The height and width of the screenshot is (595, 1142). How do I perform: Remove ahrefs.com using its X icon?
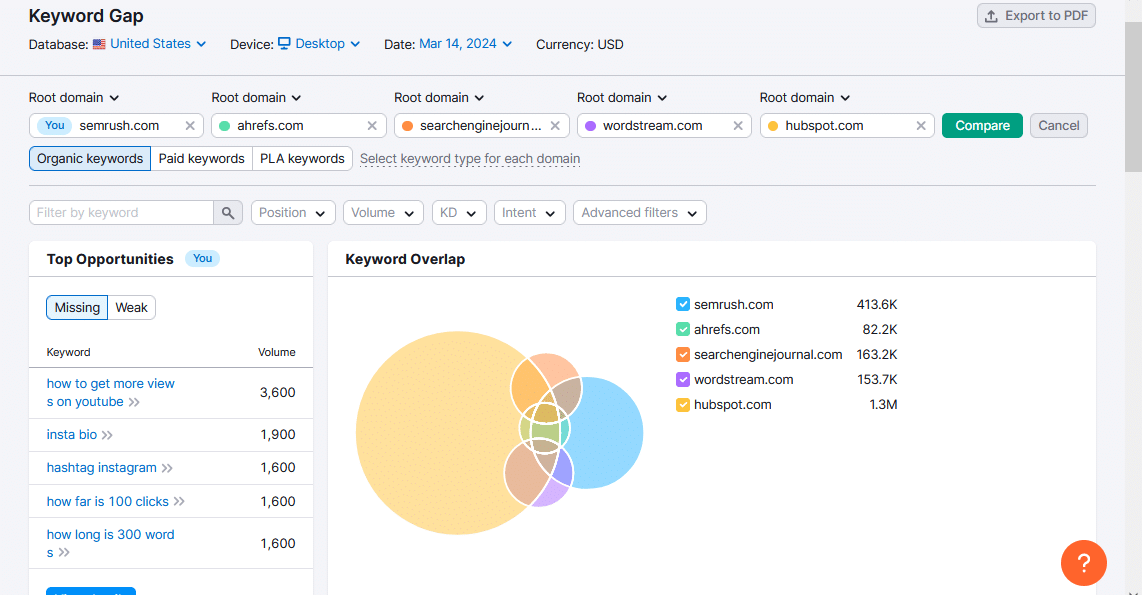pyautogui.click(x=372, y=125)
